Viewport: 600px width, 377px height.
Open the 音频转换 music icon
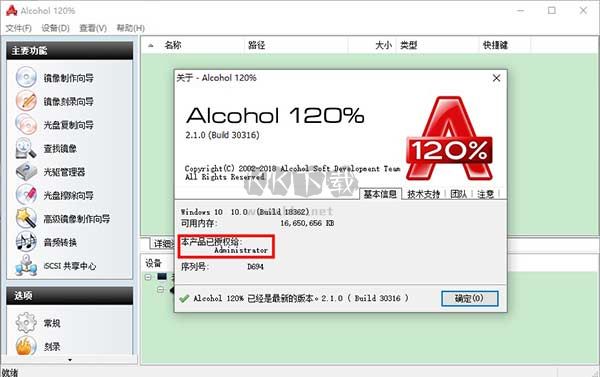point(26,242)
